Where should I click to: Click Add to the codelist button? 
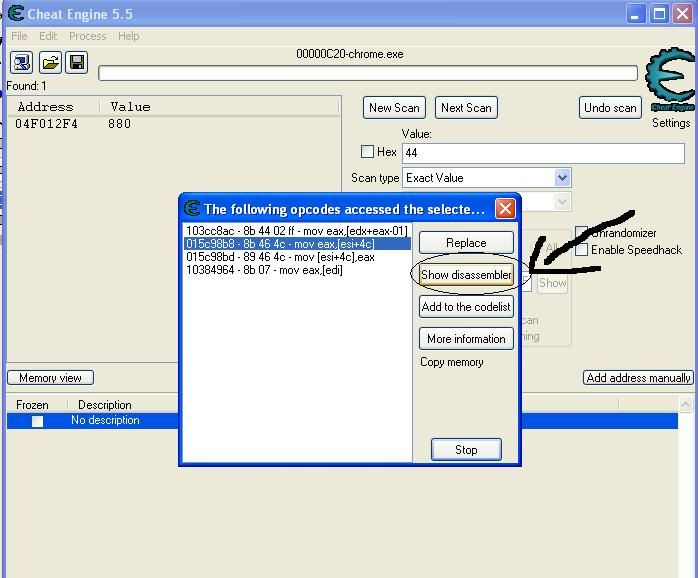tap(466, 307)
